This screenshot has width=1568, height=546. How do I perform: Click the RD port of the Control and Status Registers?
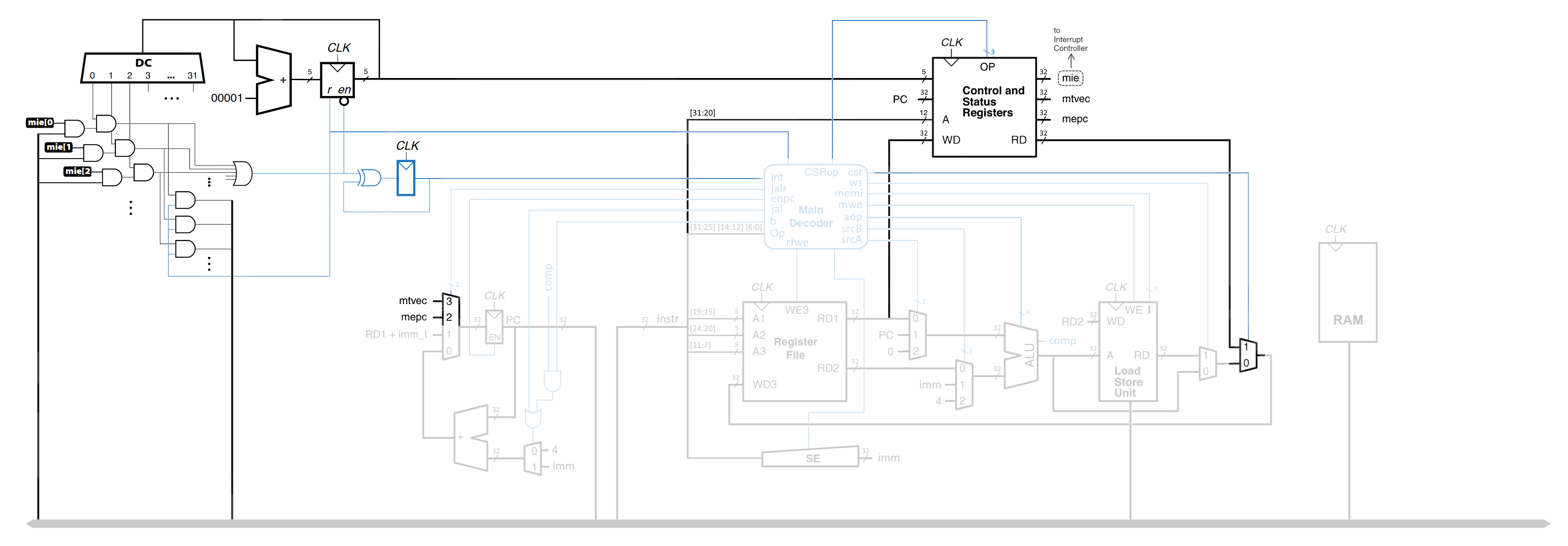click(x=1018, y=140)
